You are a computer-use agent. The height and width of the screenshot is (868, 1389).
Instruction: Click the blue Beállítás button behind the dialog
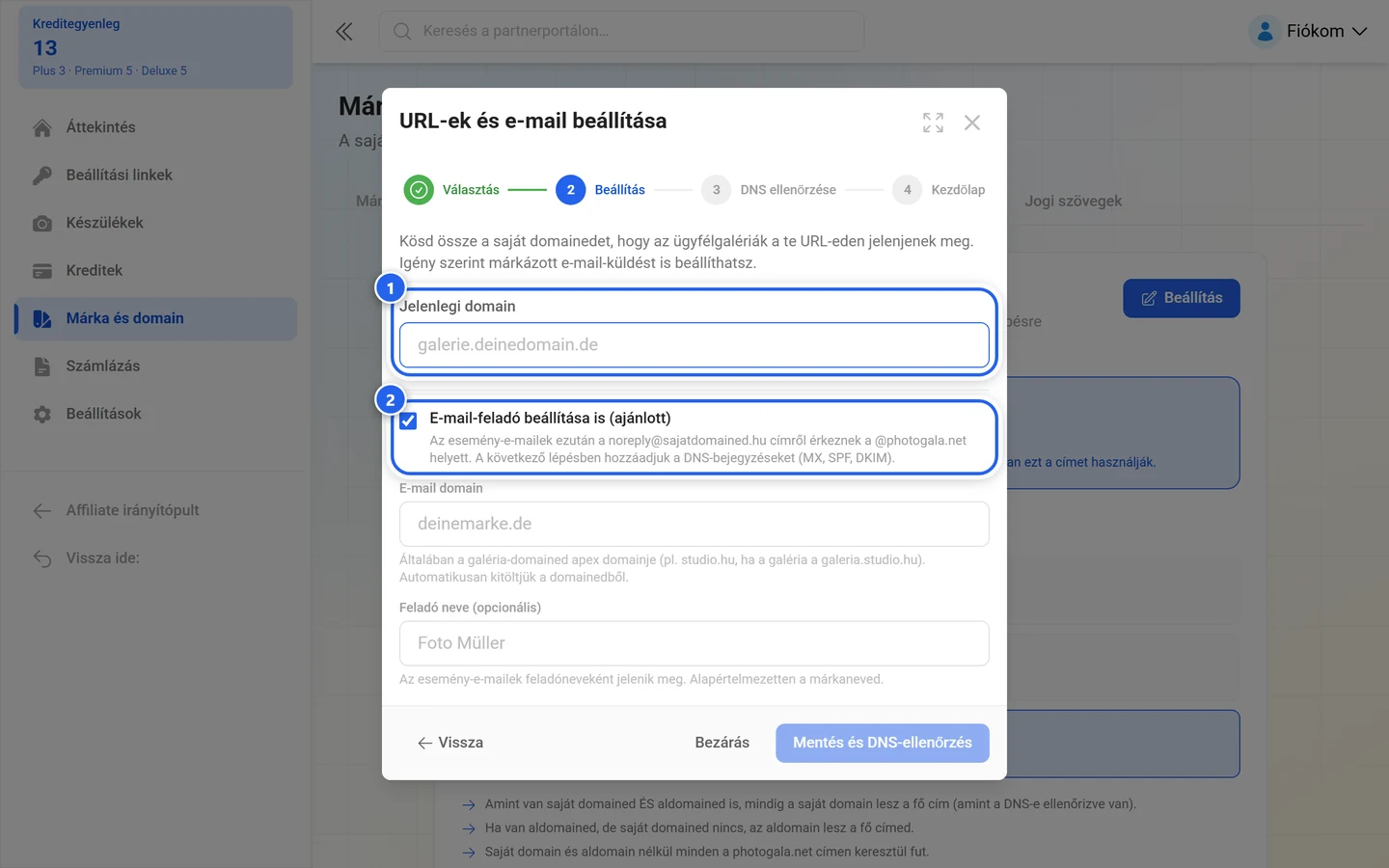coord(1182,298)
